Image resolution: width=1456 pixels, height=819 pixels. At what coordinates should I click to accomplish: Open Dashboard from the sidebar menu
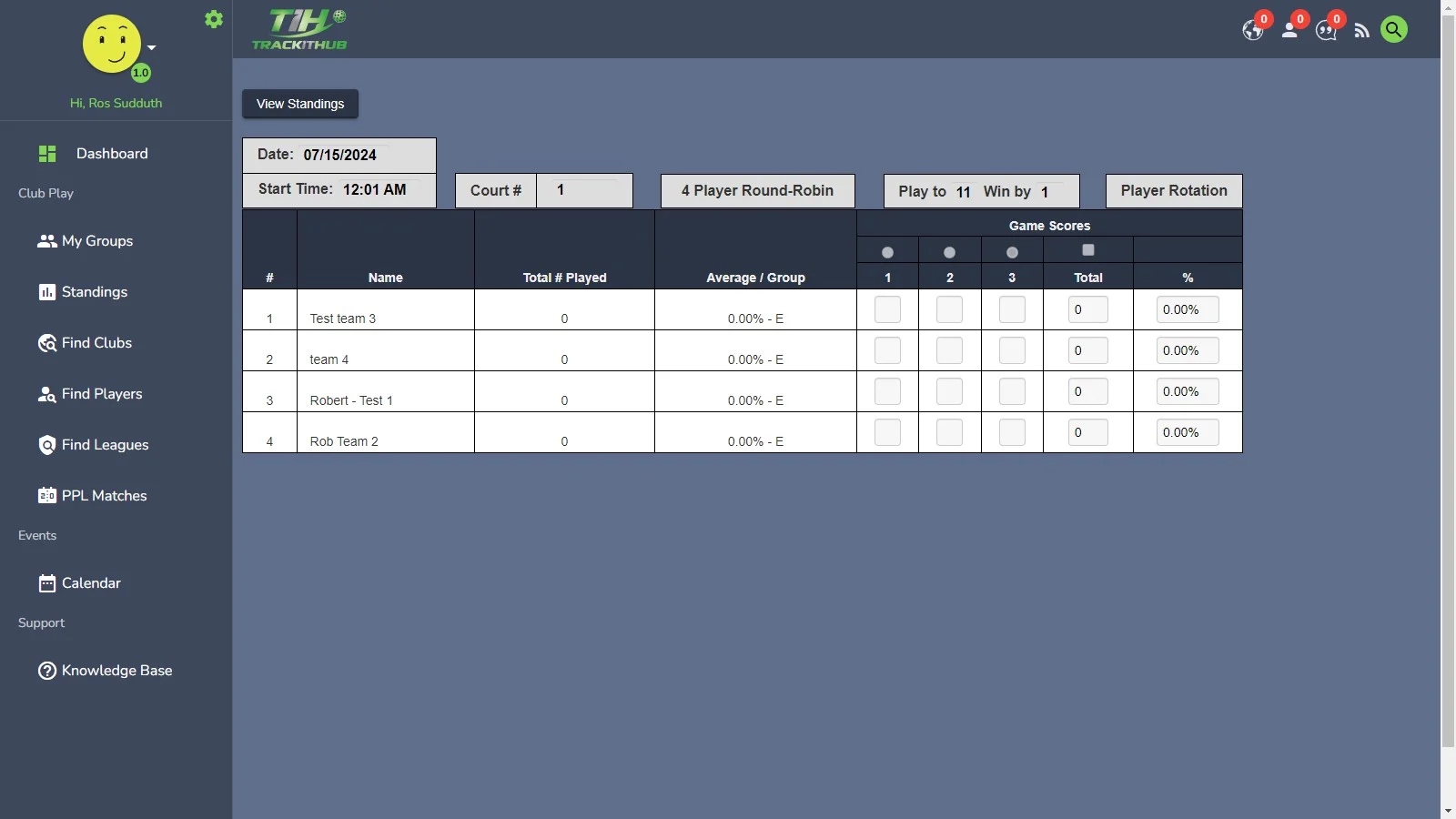[x=112, y=154]
